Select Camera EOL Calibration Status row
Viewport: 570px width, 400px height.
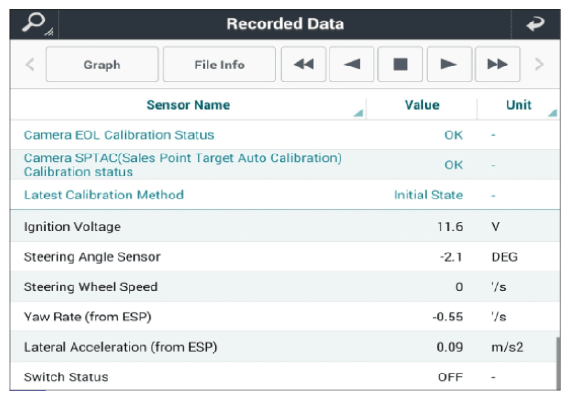(x=285, y=135)
